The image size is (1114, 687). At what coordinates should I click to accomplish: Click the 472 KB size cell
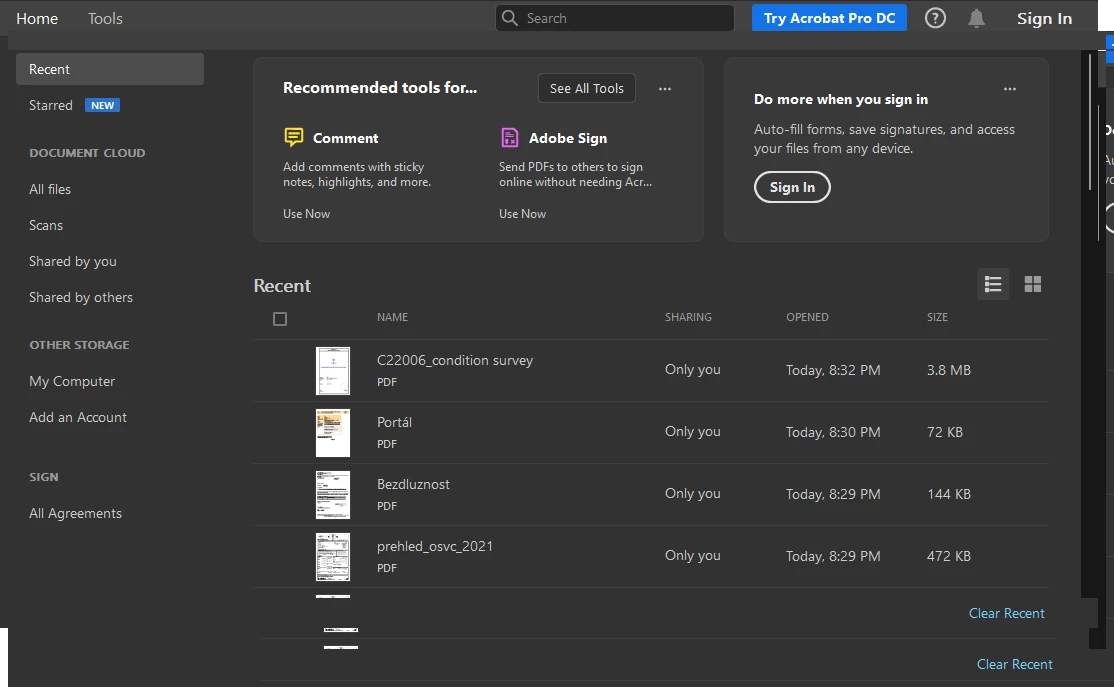(x=948, y=556)
